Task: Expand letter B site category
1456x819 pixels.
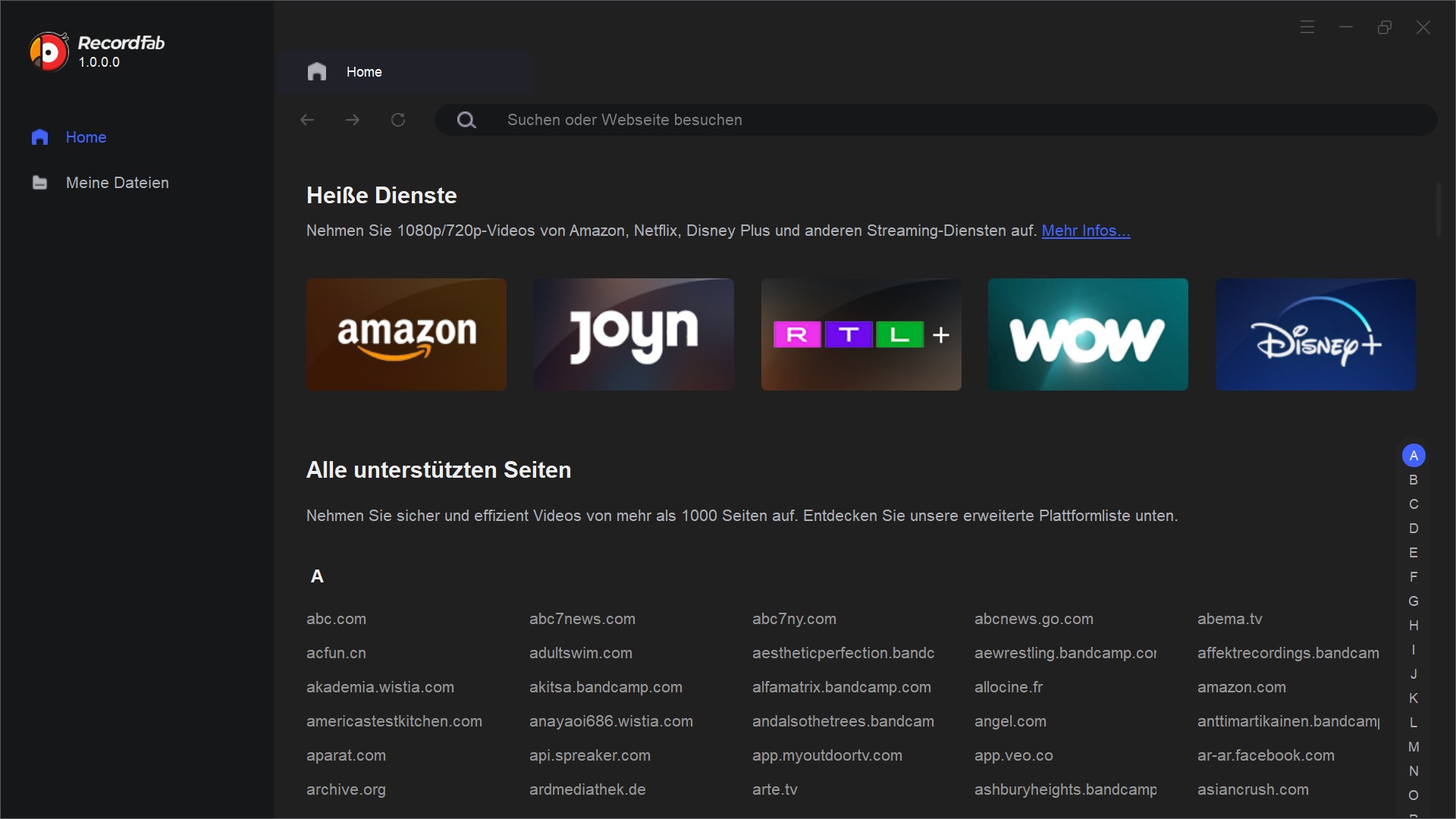Action: 1414,480
